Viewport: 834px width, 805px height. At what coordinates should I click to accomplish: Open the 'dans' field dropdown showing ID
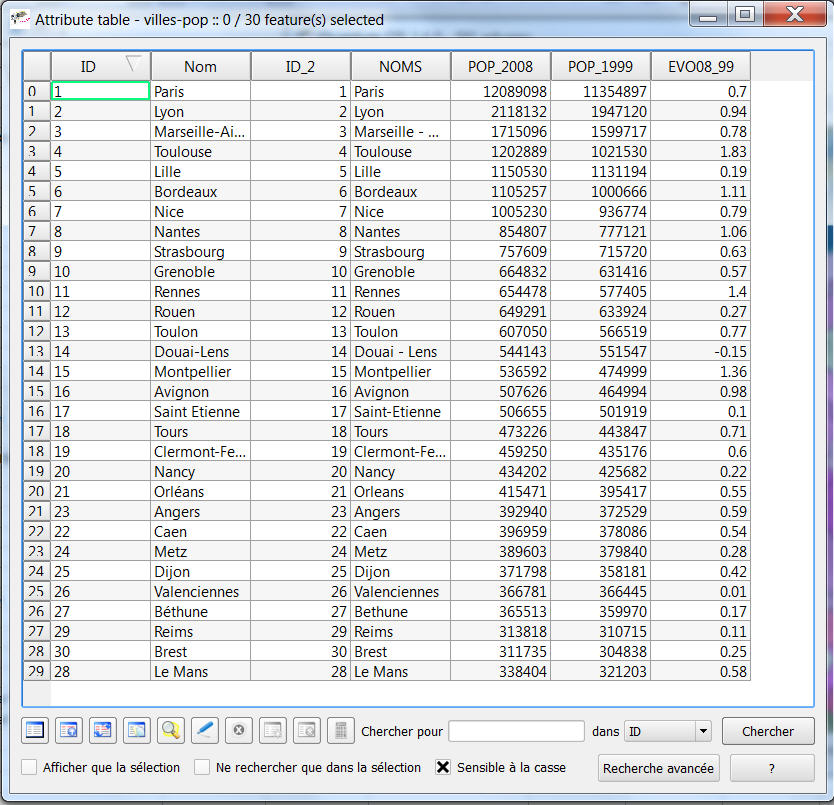[x=667, y=732]
